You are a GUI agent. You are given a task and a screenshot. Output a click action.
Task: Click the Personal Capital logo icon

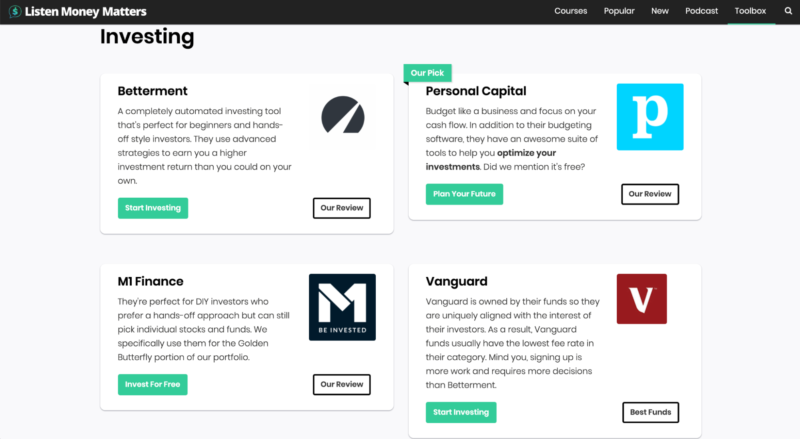click(x=649, y=117)
